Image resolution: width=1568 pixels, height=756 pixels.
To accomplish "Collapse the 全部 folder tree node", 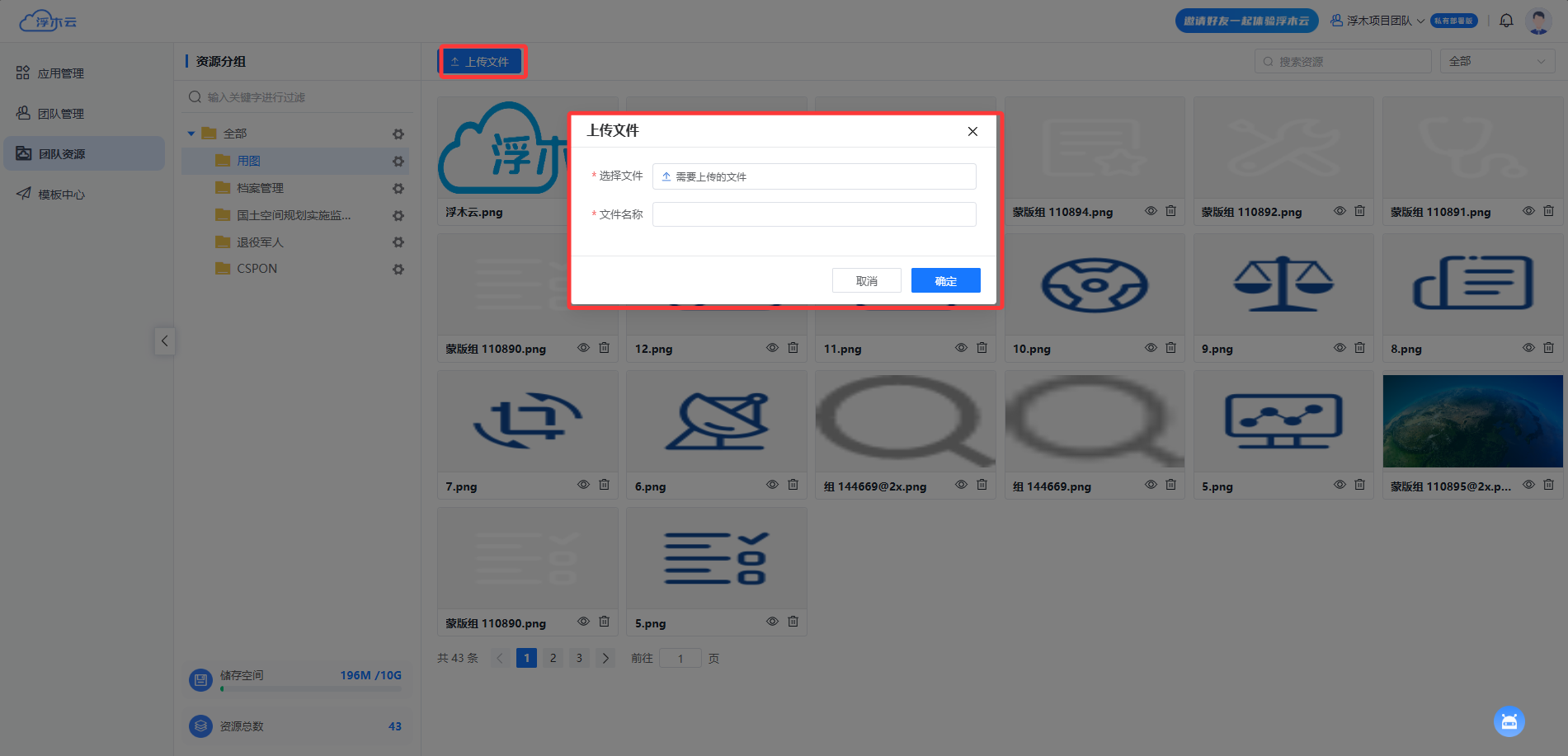I will pyautogui.click(x=191, y=134).
